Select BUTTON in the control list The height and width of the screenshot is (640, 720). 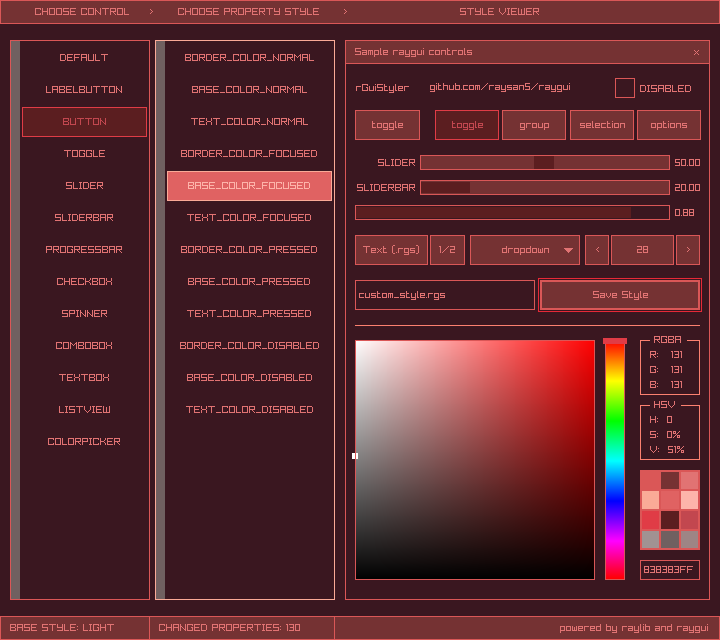click(x=84, y=122)
